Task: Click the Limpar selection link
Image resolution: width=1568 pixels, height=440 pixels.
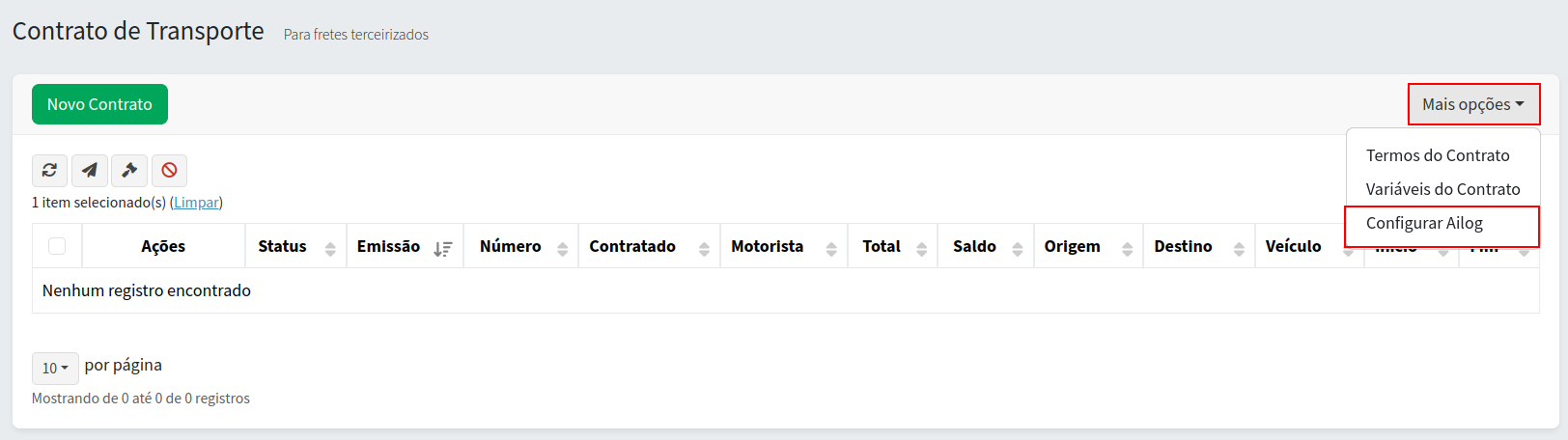Action: [x=196, y=203]
